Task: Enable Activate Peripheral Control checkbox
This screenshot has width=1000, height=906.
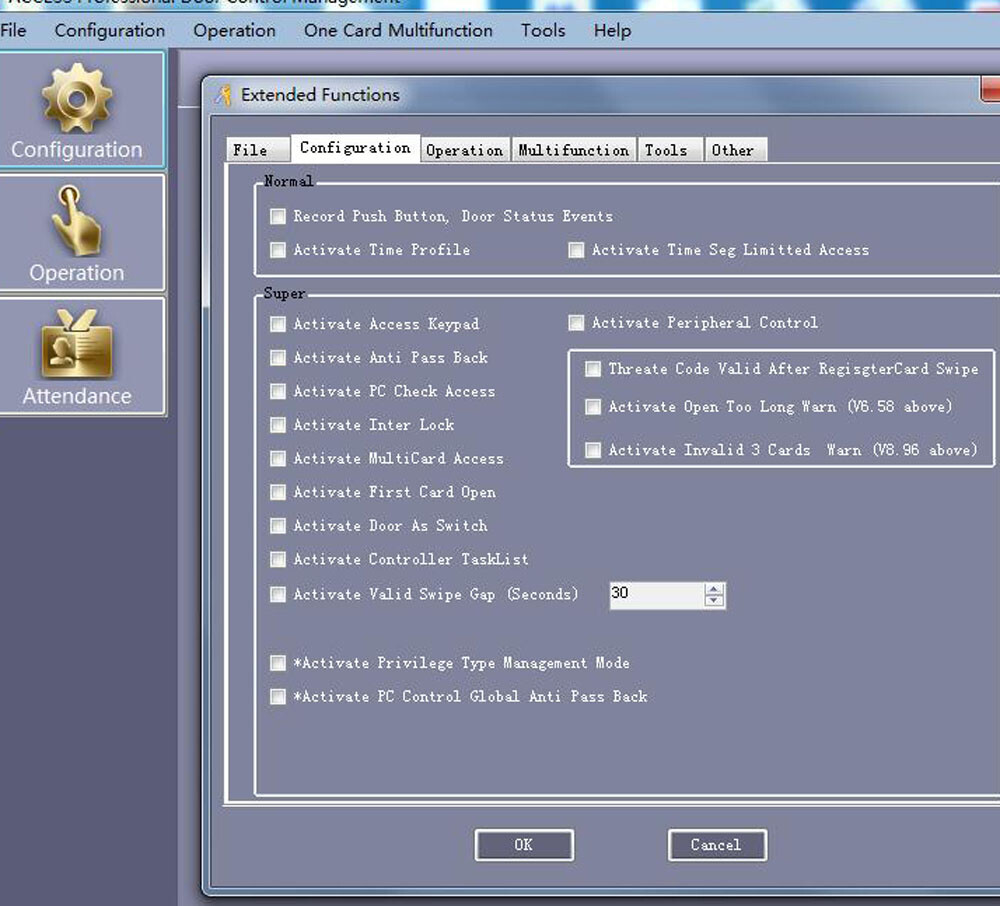Action: click(x=576, y=323)
